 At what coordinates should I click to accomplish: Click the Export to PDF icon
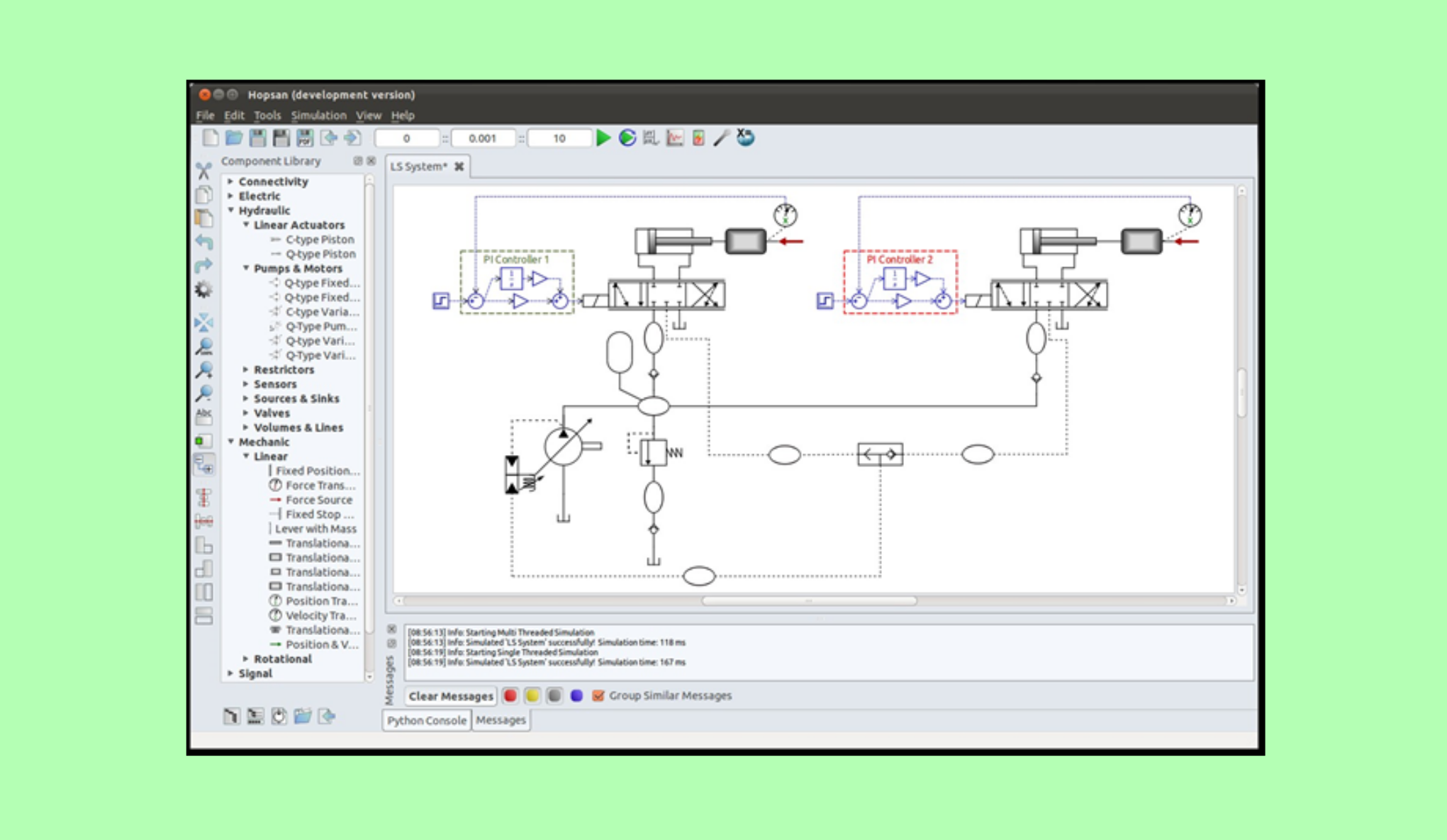305,138
